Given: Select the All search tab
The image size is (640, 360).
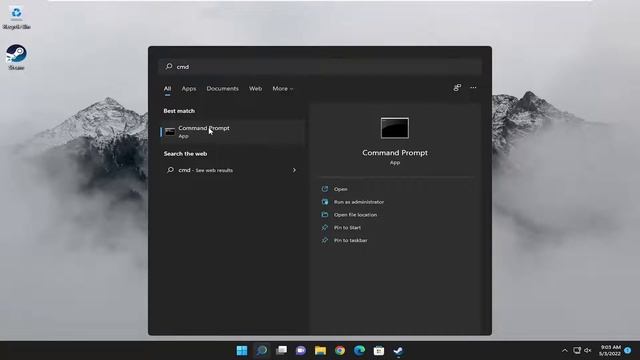Looking at the screenshot, I should [x=167, y=89].
